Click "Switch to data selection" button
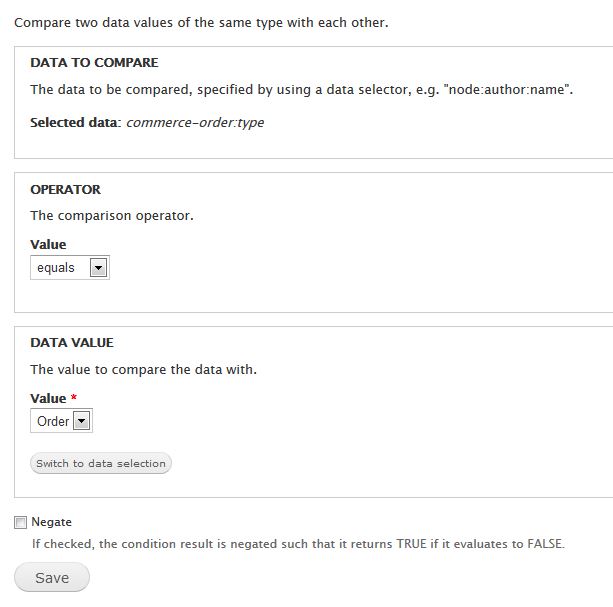Viewport: 613px width, 607px height. pos(101,463)
